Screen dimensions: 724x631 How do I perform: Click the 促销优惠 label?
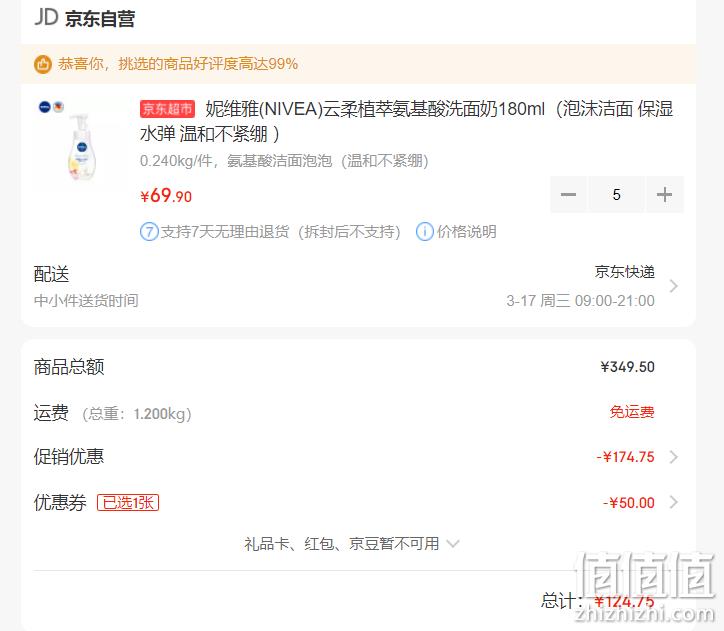click(69, 457)
